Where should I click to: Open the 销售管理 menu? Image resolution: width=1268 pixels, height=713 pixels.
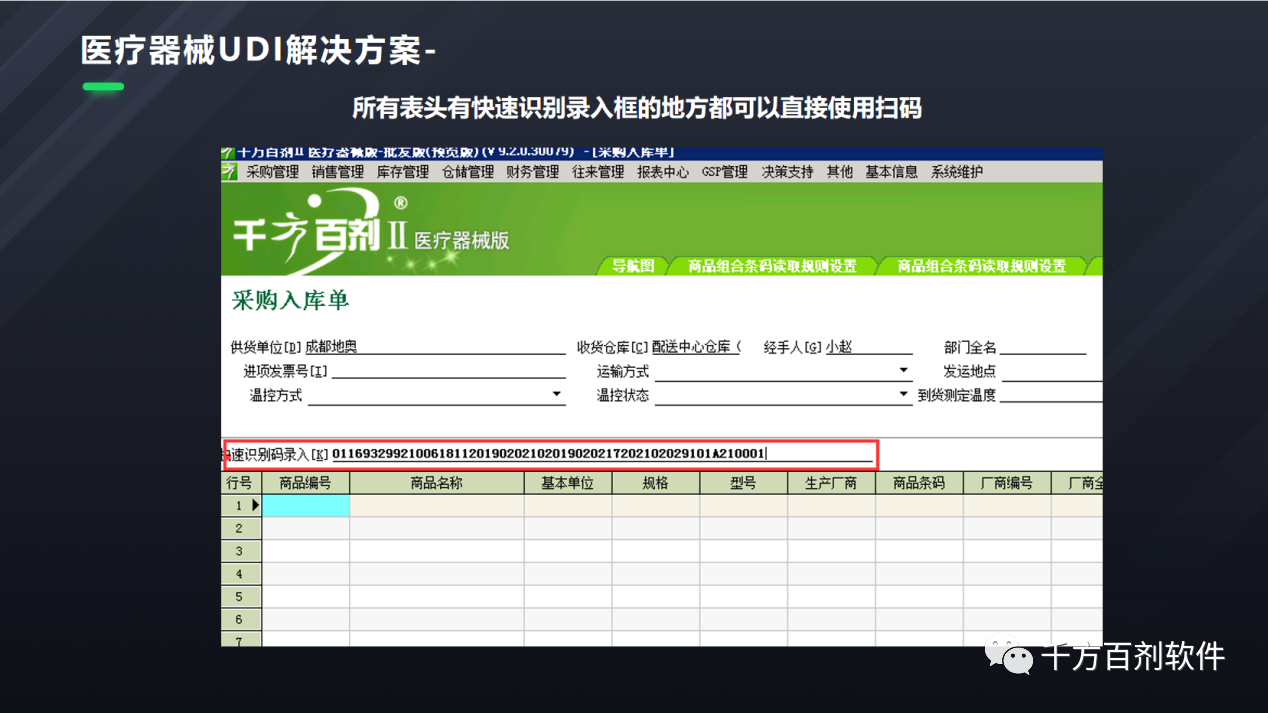coord(337,172)
